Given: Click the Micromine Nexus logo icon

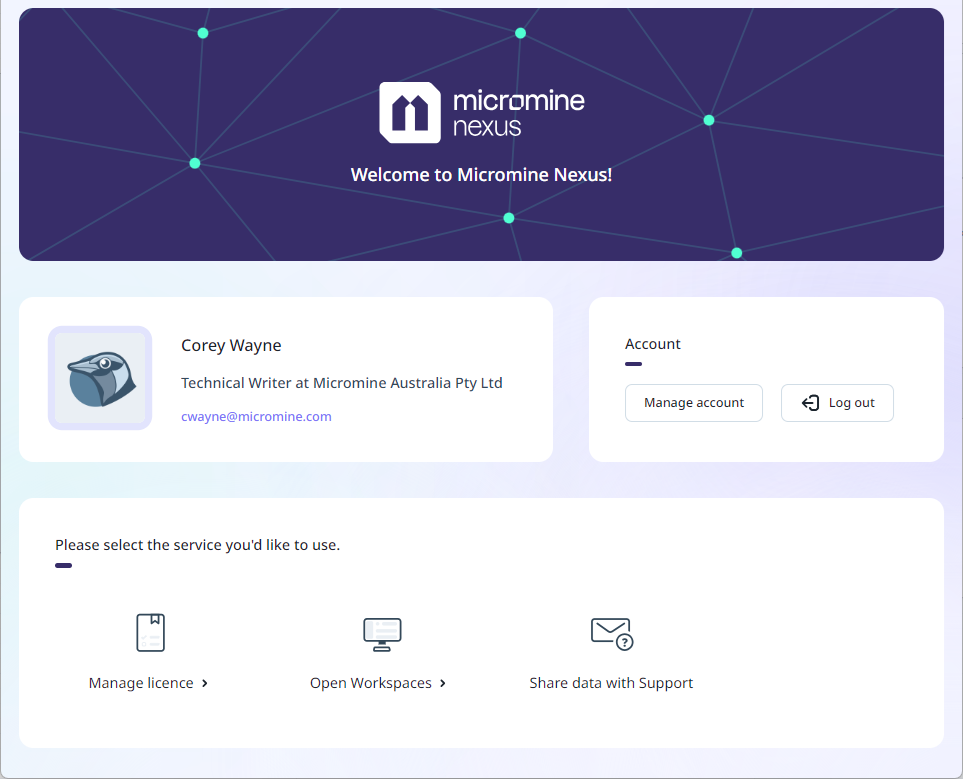Looking at the screenshot, I should click(410, 112).
